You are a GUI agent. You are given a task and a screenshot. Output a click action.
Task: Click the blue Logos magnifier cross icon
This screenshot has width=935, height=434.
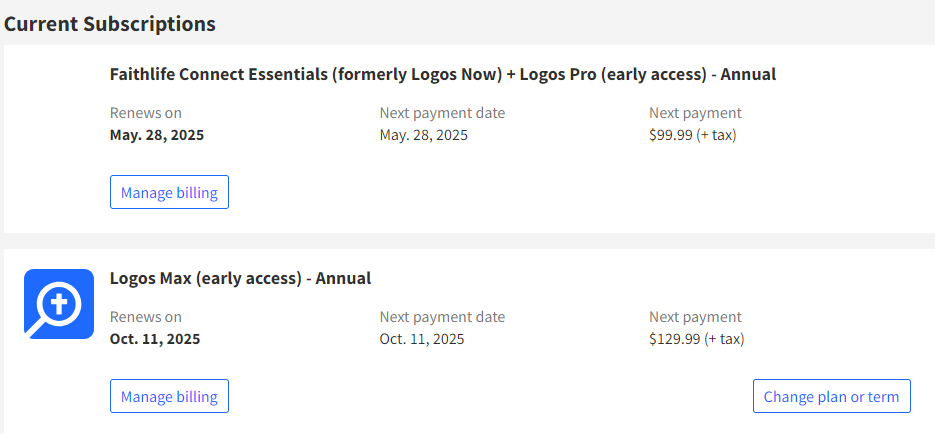click(58, 304)
